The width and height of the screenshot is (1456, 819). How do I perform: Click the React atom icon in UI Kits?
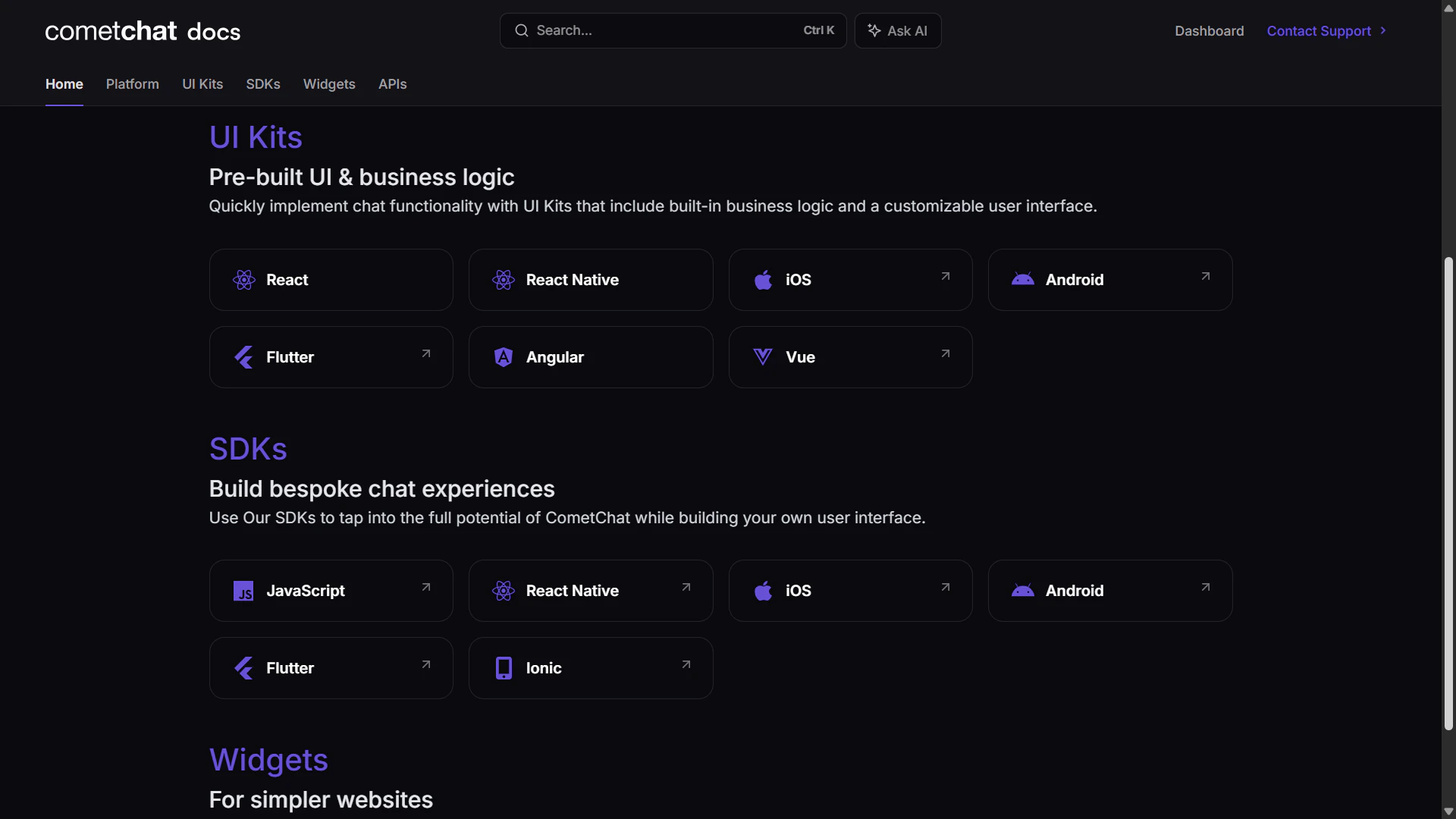coord(244,280)
